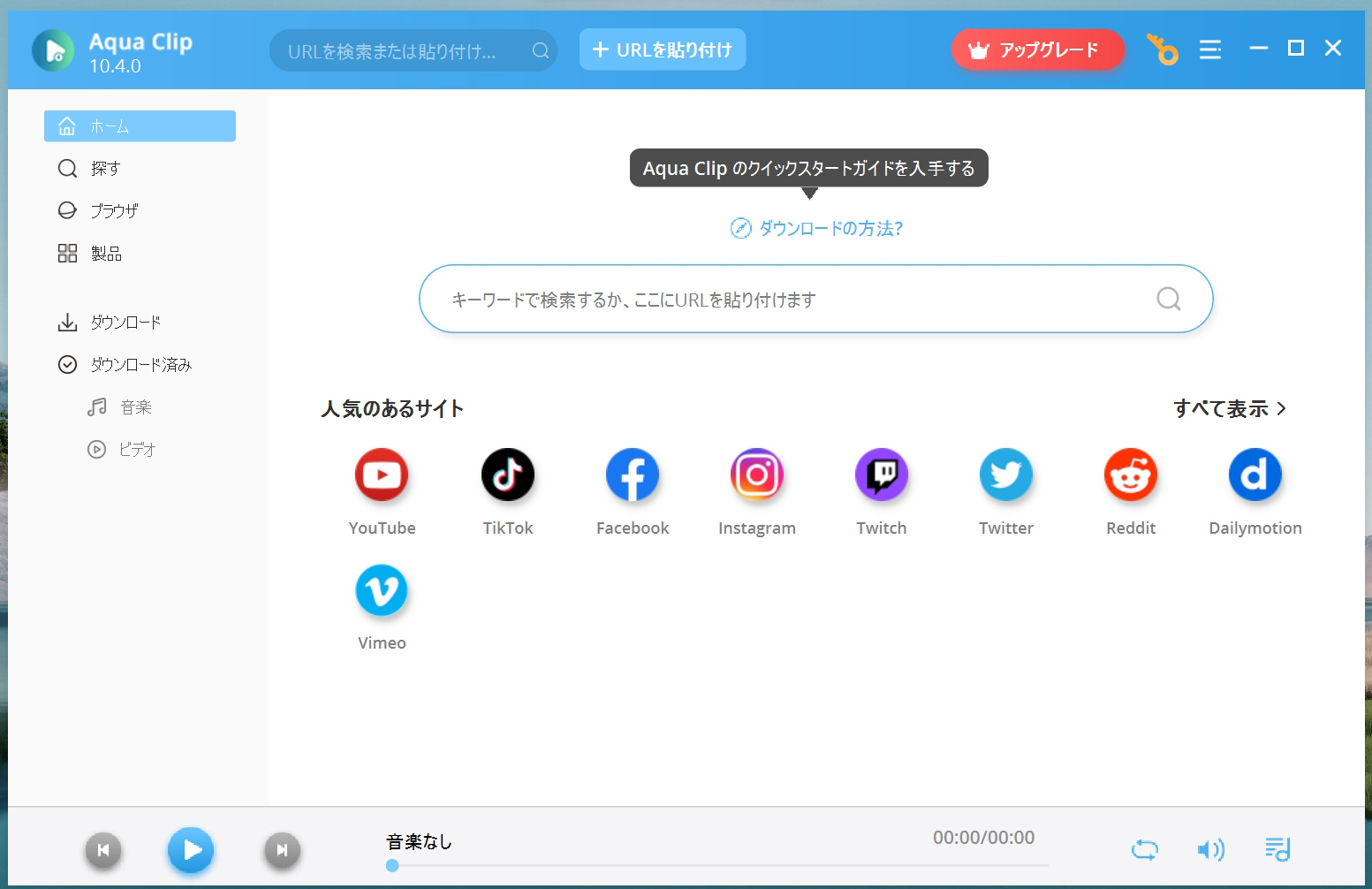Open Instagram from popular sites
Screen dimensions: 1372x889
(756, 475)
